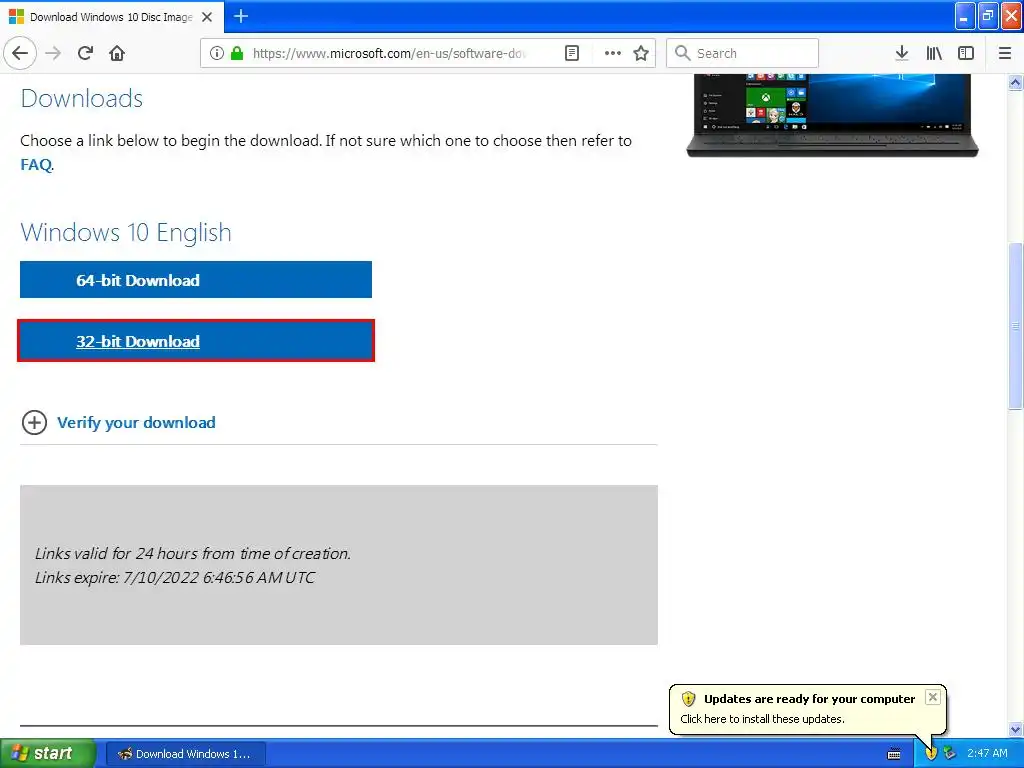Select Download Windows 1... taskbar button
This screenshot has width=1024, height=768.
tap(185, 754)
